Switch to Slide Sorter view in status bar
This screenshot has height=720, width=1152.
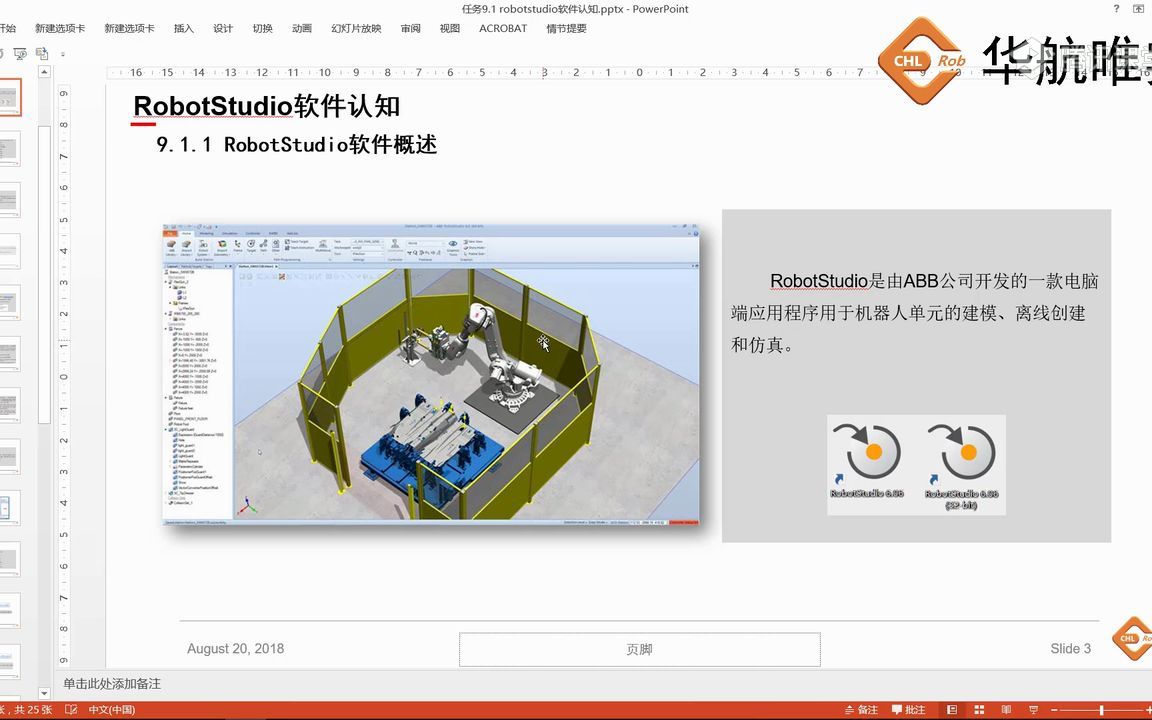click(x=981, y=708)
